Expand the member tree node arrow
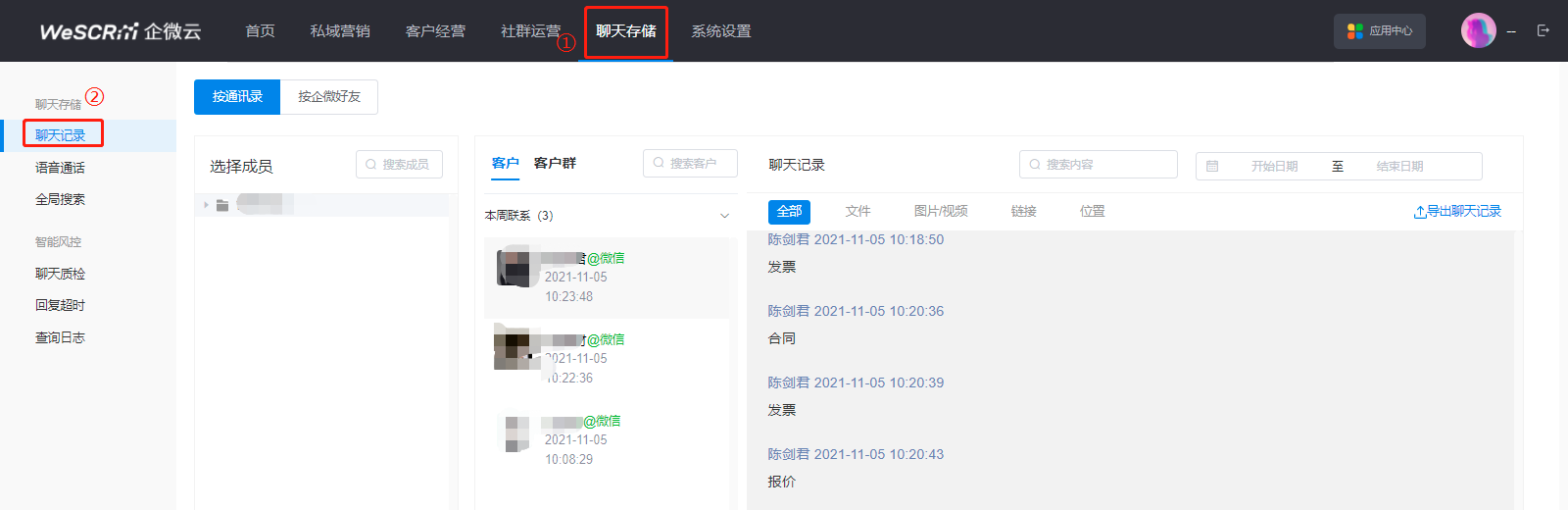Screen dimensions: 1568x510 tap(206, 205)
